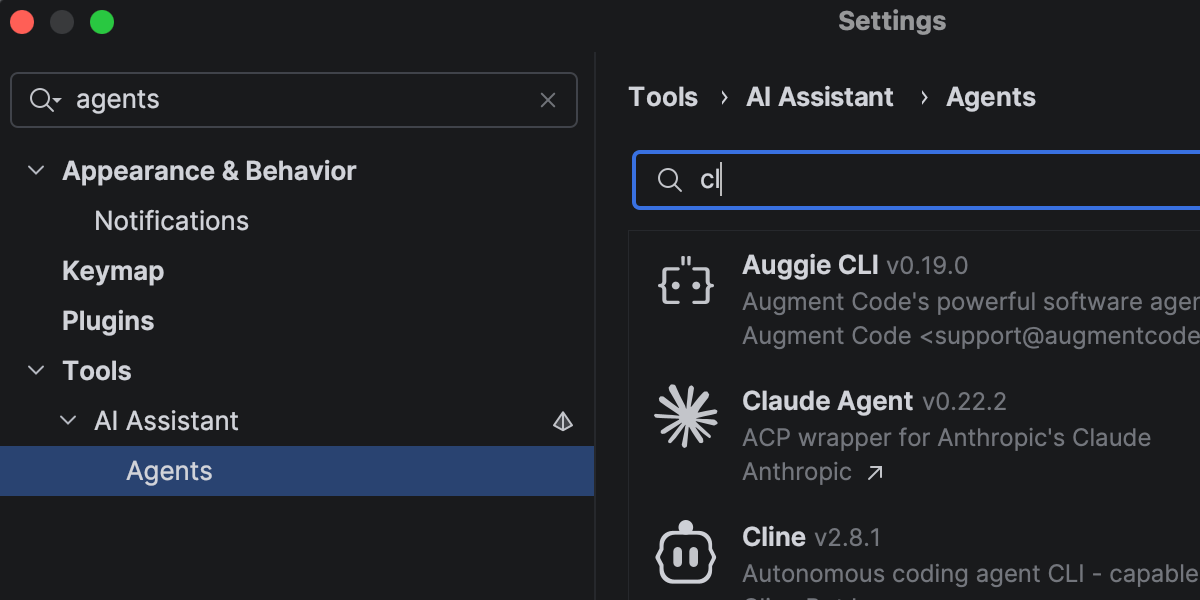Clear the settings search with X icon
The image size is (1200, 600).
[548, 100]
